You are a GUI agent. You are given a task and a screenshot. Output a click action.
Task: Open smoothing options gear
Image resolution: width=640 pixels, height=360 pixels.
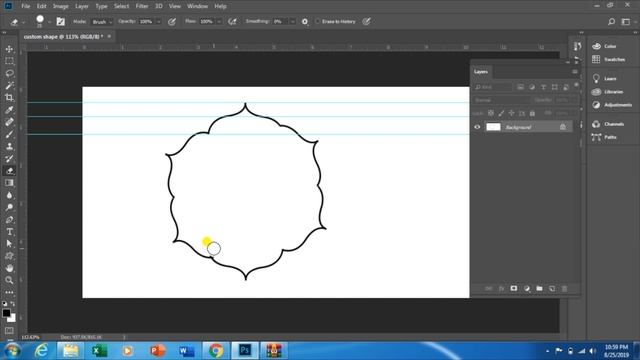pyautogui.click(x=304, y=22)
